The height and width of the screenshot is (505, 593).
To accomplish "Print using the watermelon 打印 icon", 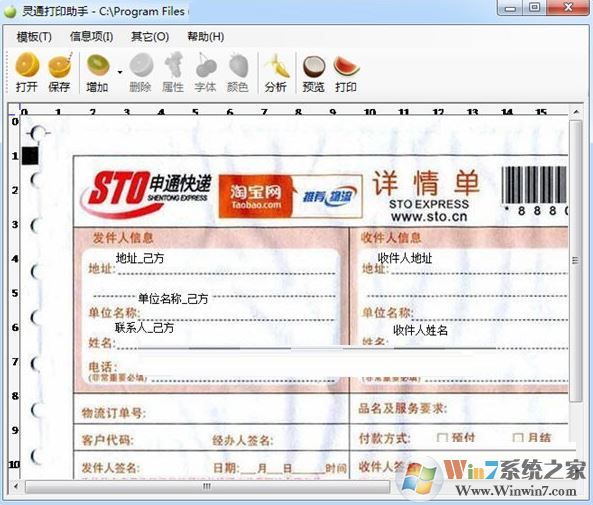I will 346,72.
